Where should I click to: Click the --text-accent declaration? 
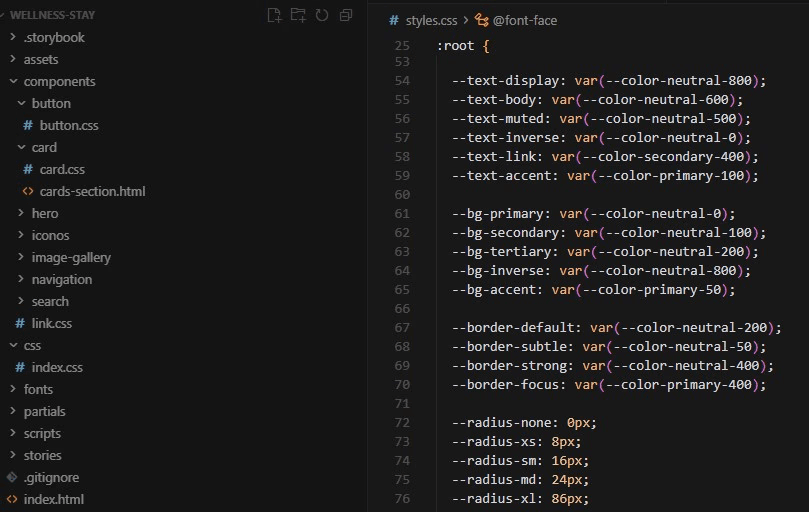[x=605, y=175]
